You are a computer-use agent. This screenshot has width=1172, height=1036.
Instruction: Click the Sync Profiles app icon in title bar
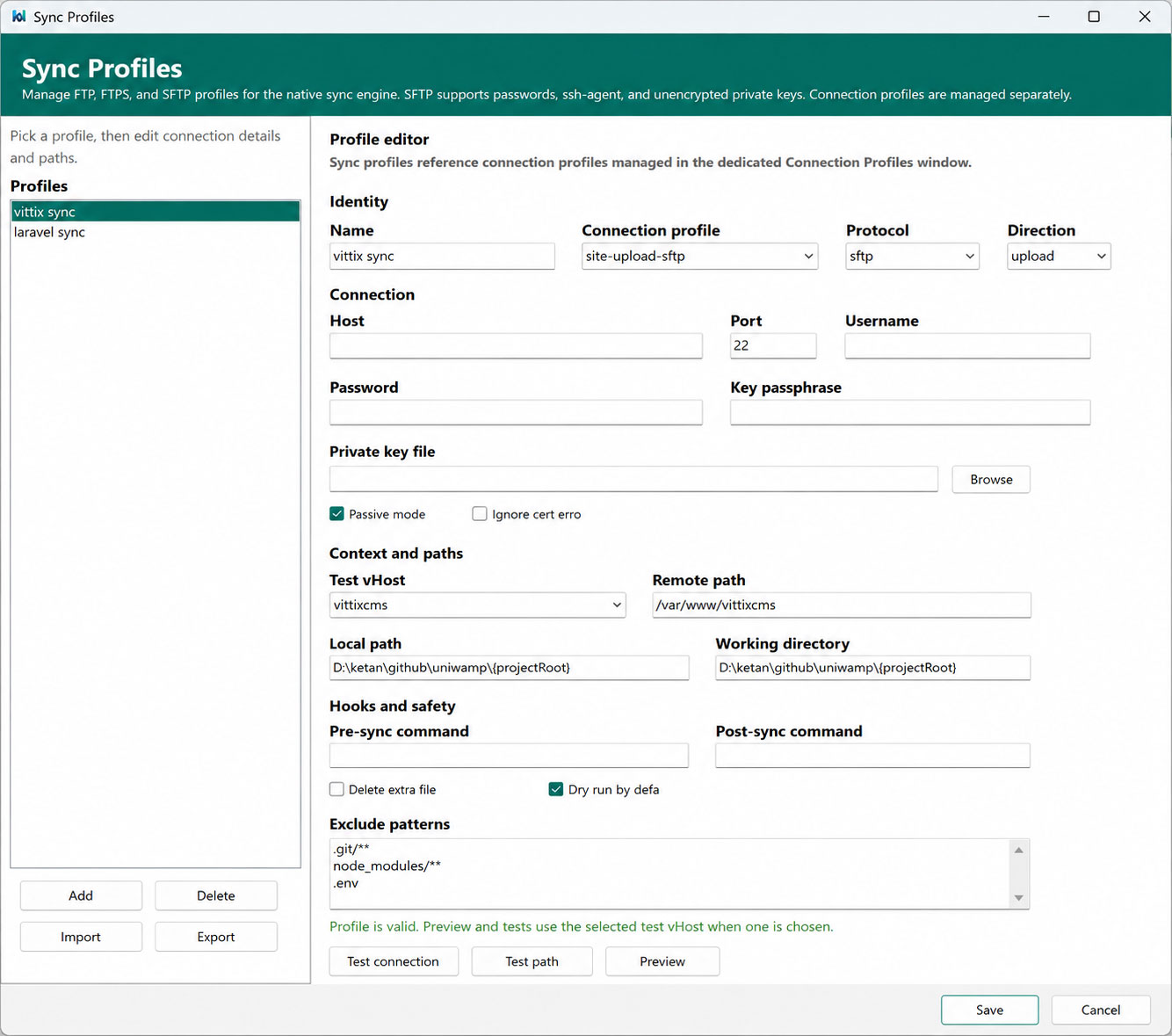click(18, 17)
